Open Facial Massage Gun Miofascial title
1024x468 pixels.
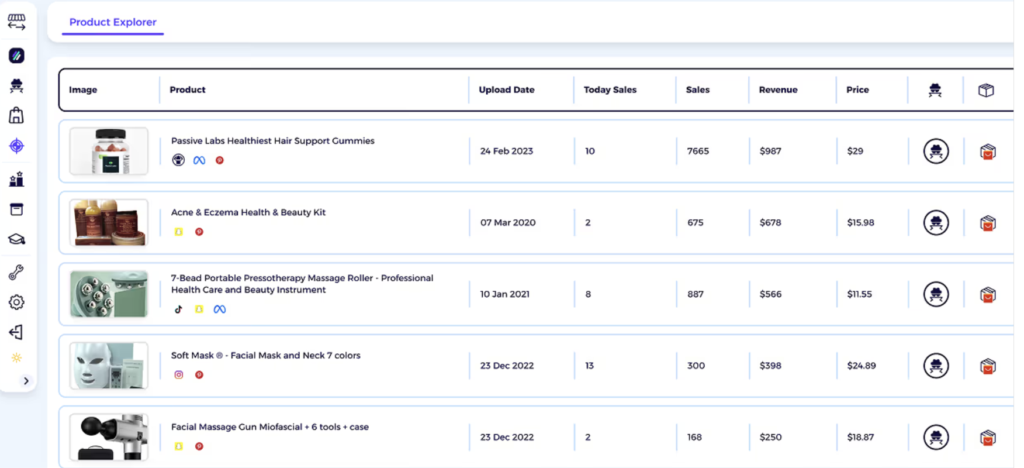270,427
